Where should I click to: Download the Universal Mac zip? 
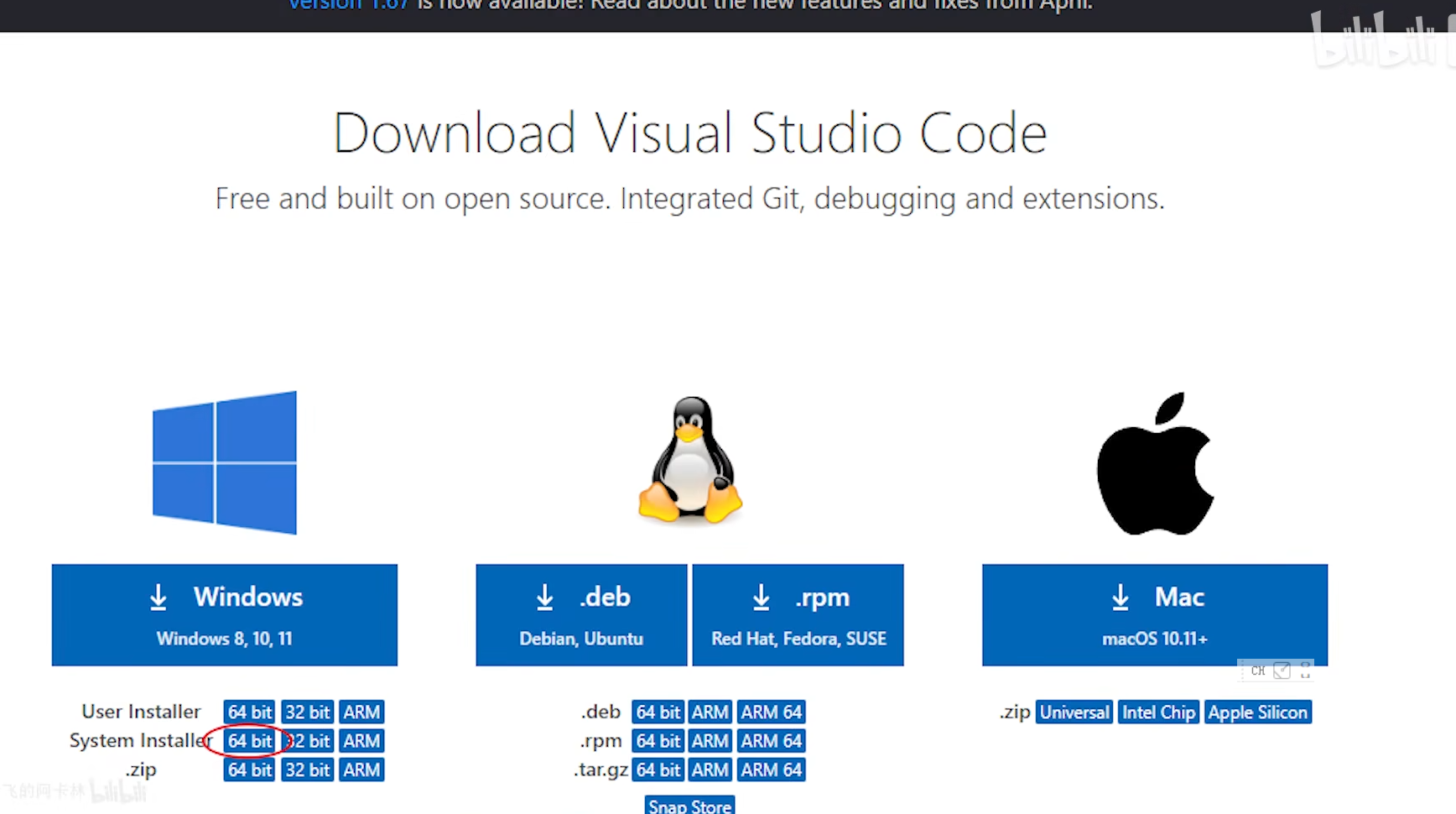point(1074,711)
